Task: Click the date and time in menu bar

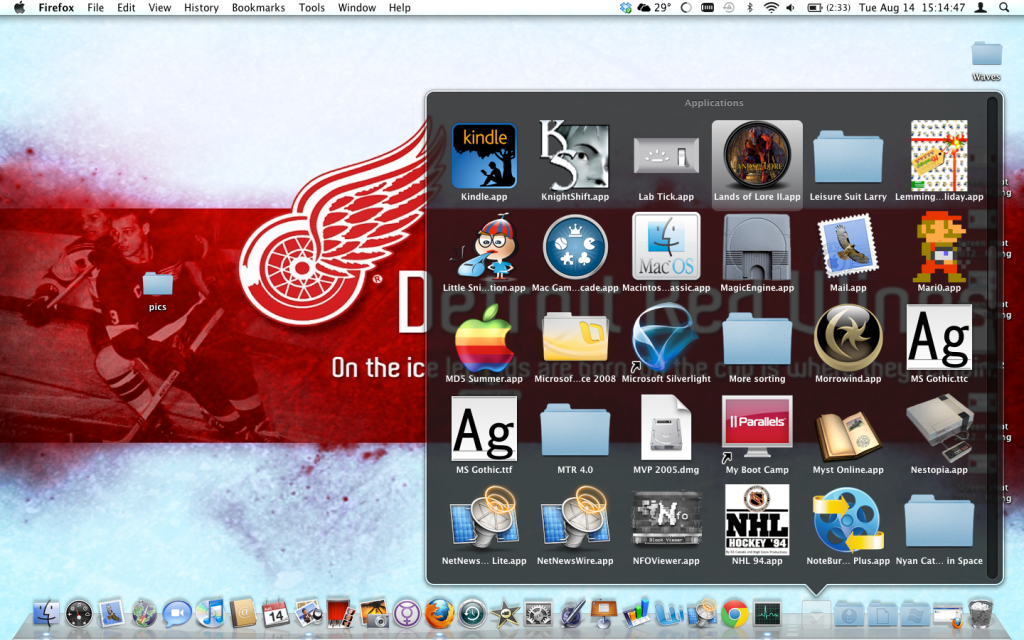Action: 912,8
